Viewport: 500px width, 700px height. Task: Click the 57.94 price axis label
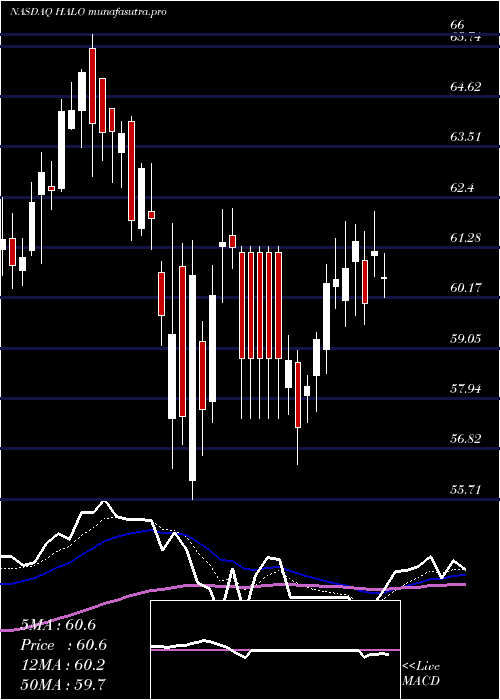[466, 389]
